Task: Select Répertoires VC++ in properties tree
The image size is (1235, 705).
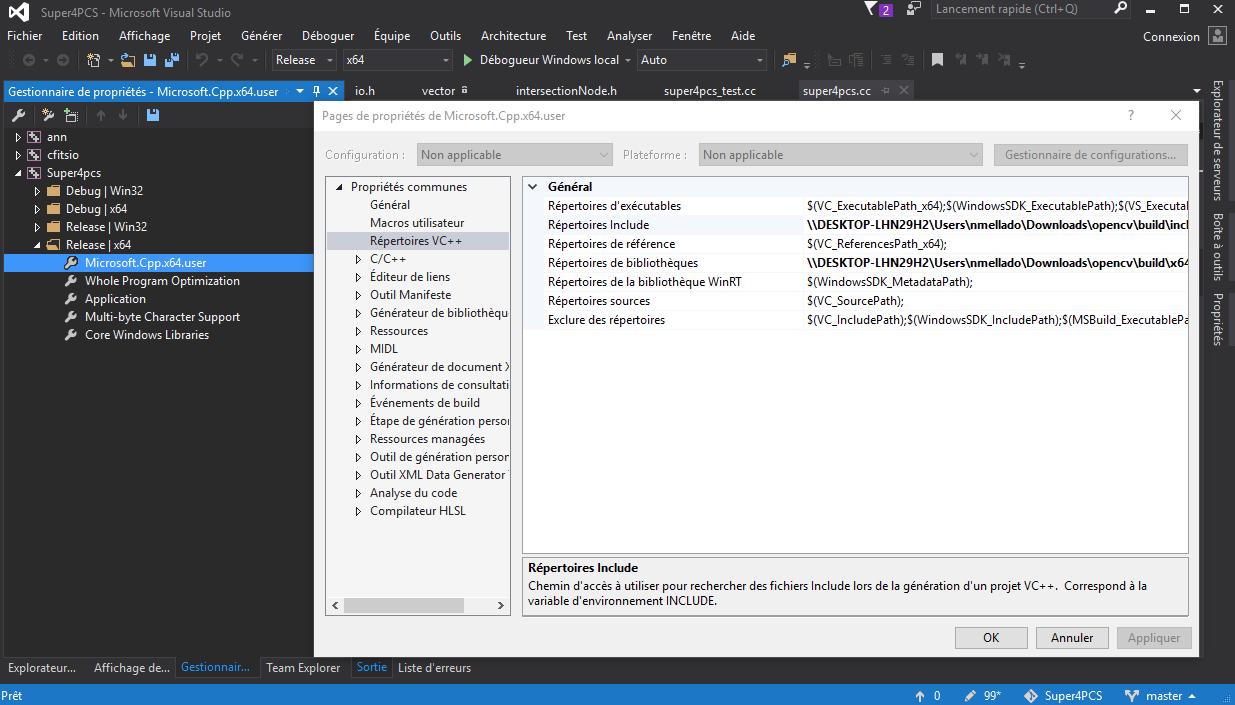Action: point(416,241)
